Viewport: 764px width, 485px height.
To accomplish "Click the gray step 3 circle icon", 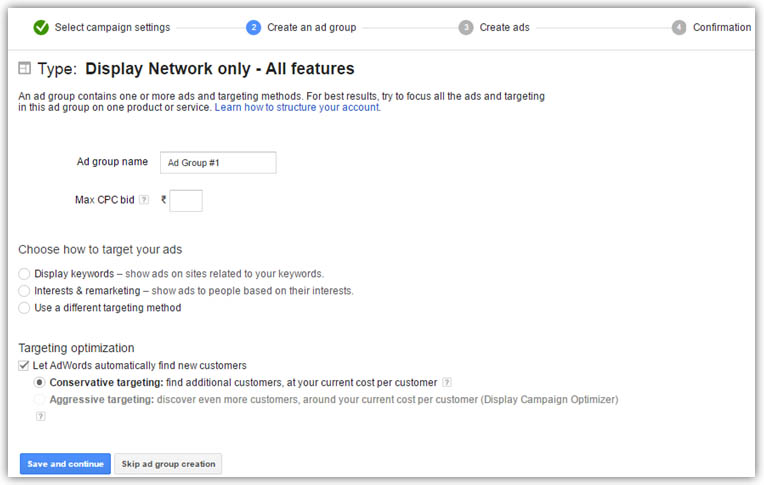I will pyautogui.click(x=466, y=28).
